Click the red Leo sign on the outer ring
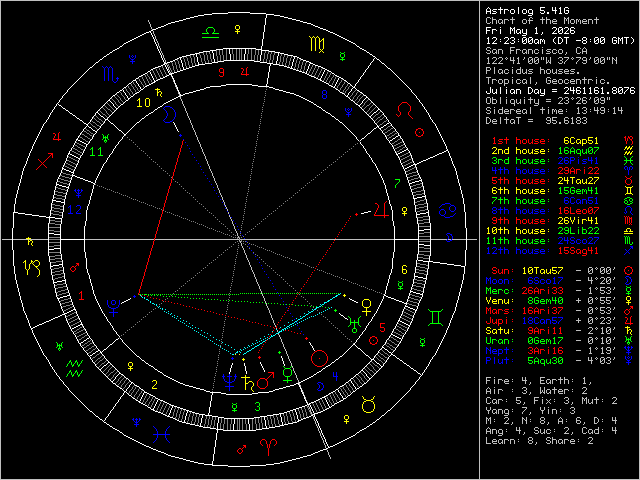 pos(404,110)
